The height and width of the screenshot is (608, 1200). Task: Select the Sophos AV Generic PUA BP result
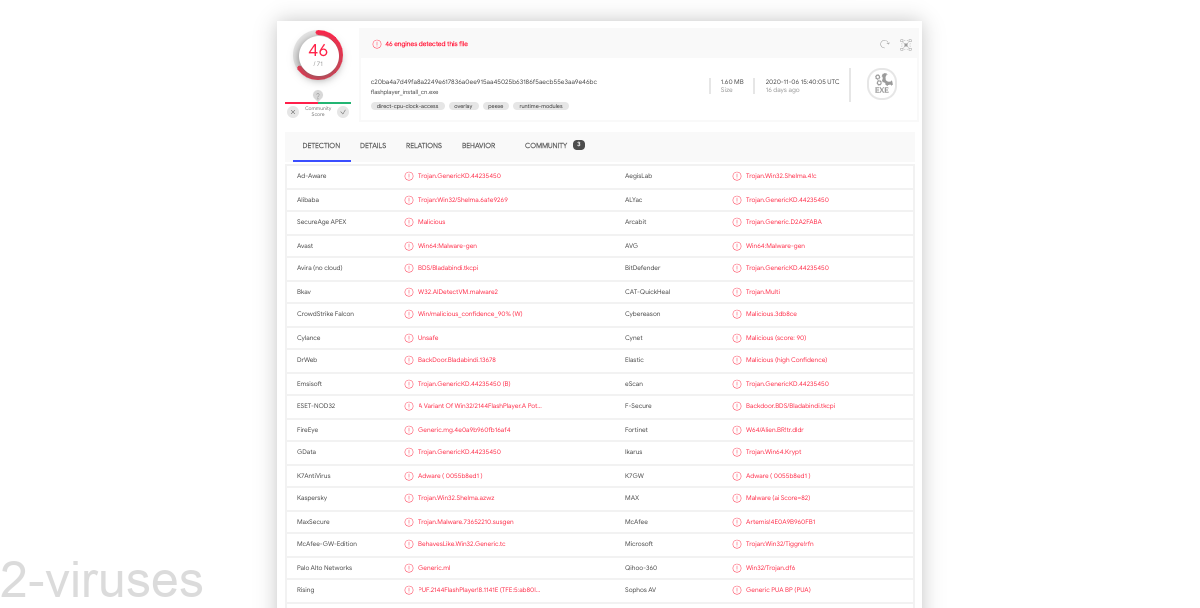tap(778, 590)
